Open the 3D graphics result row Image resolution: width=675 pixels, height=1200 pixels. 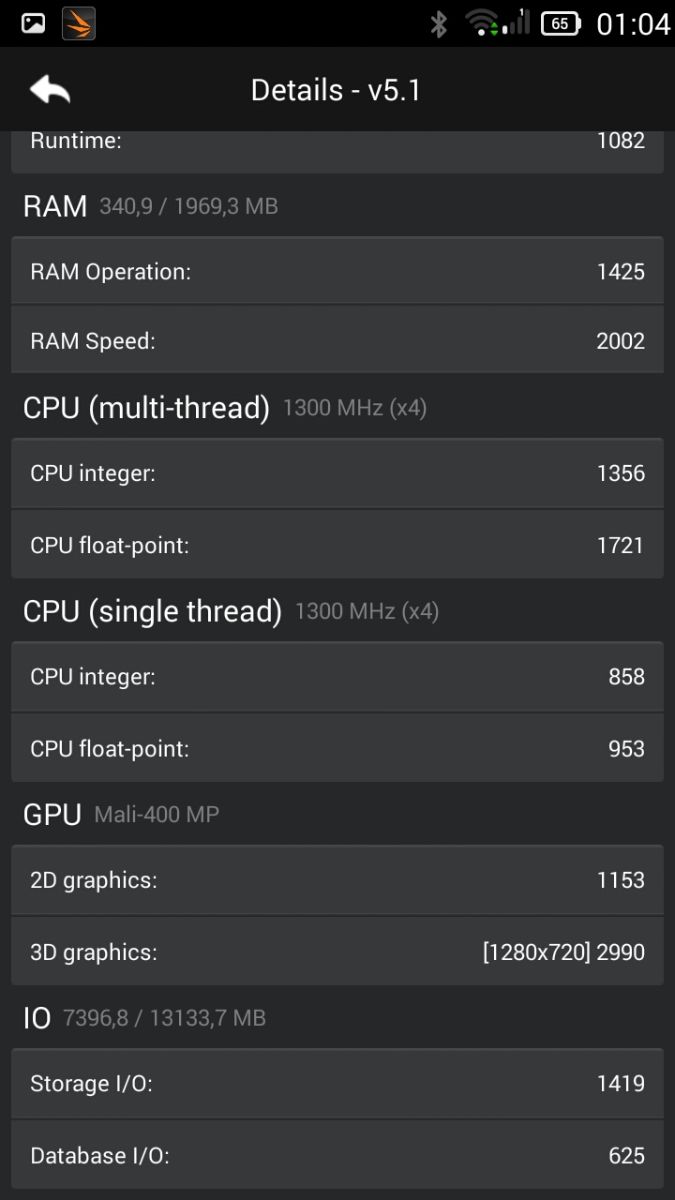pos(337,952)
